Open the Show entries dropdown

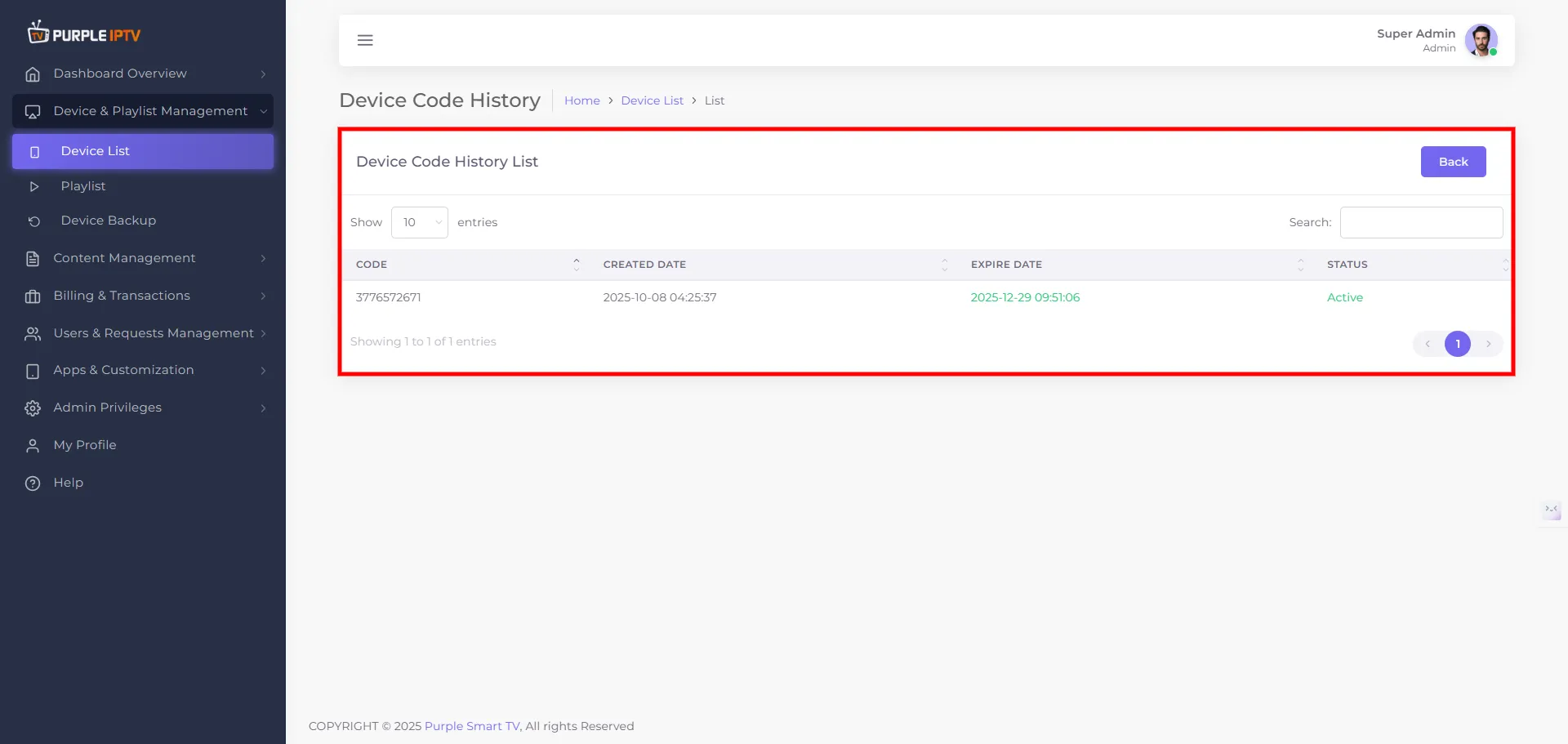point(420,222)
